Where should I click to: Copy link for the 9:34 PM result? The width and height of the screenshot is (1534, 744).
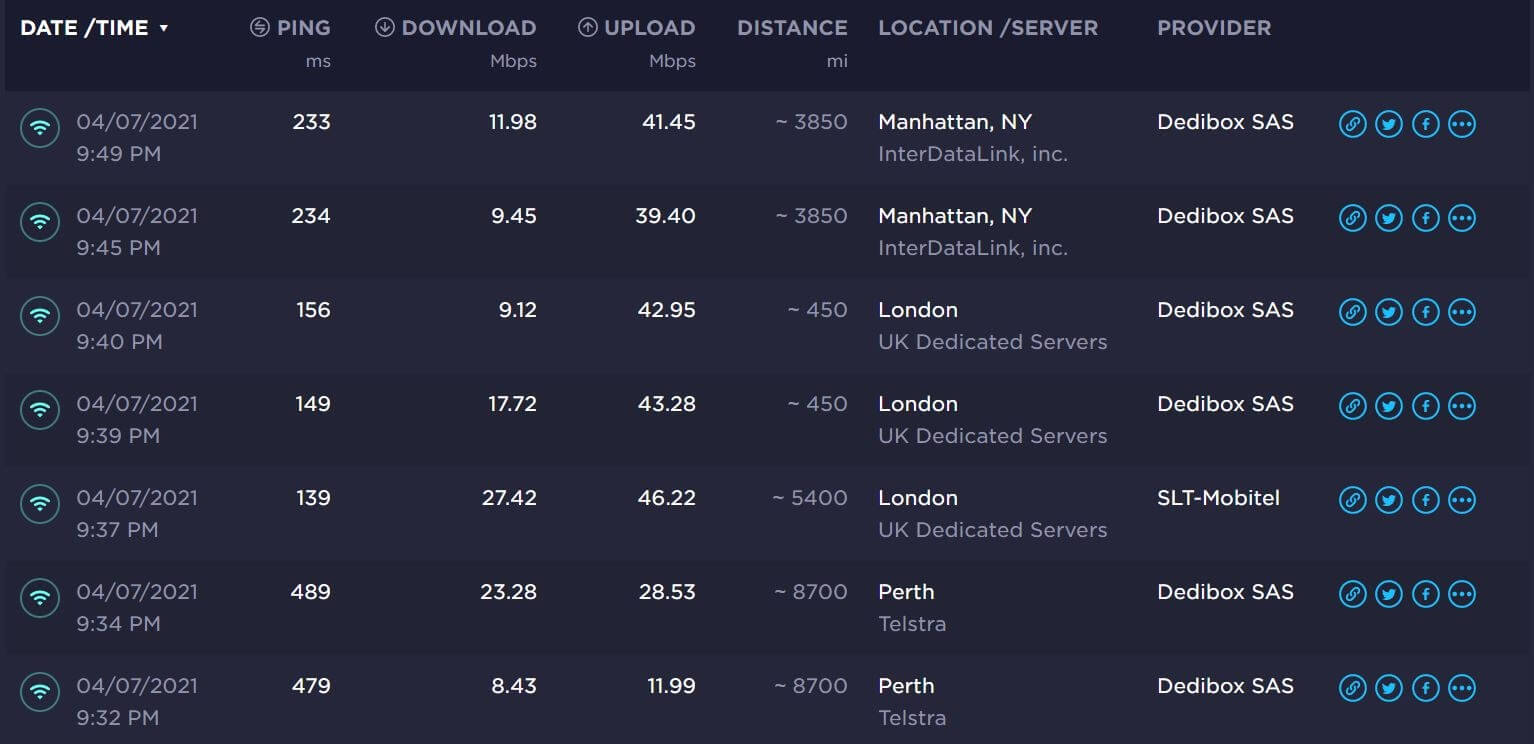click(x=1352, y=594)
